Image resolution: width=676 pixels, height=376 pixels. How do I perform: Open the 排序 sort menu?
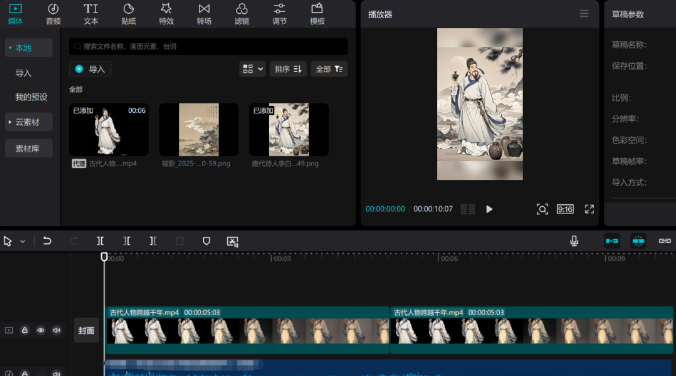tap(288, 69)
